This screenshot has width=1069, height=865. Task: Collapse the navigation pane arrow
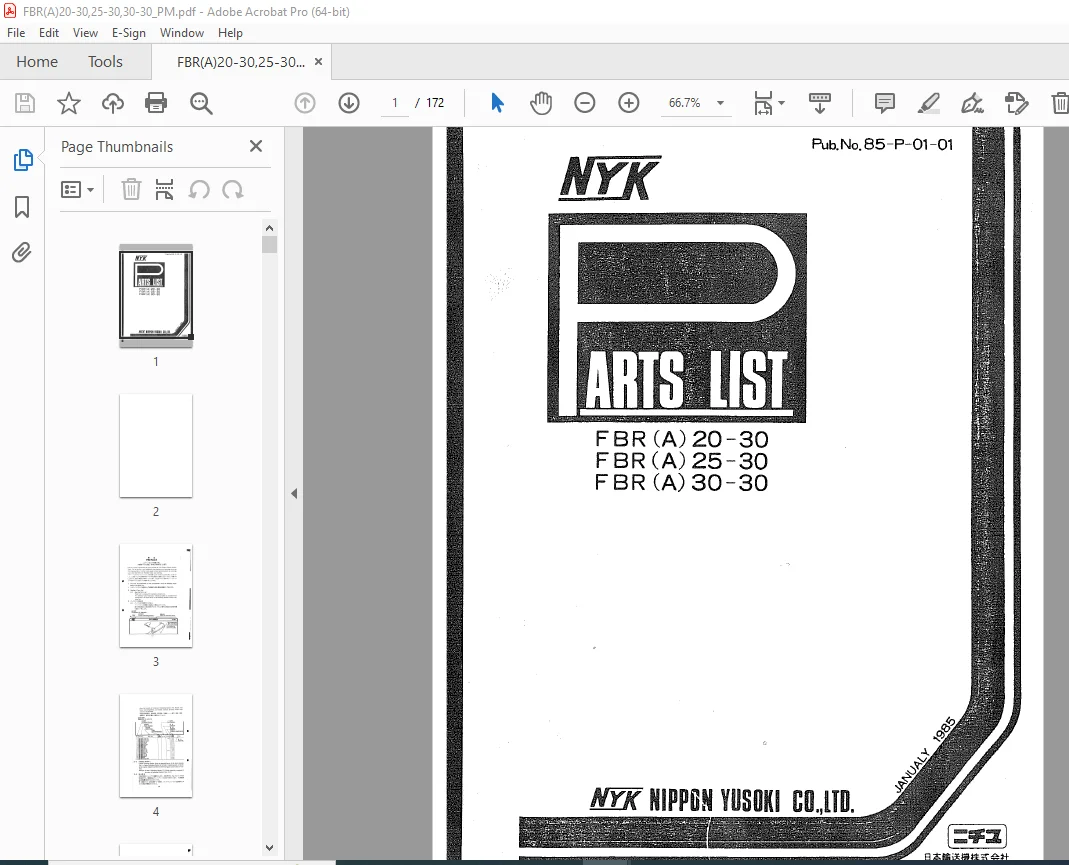(294, 494)
